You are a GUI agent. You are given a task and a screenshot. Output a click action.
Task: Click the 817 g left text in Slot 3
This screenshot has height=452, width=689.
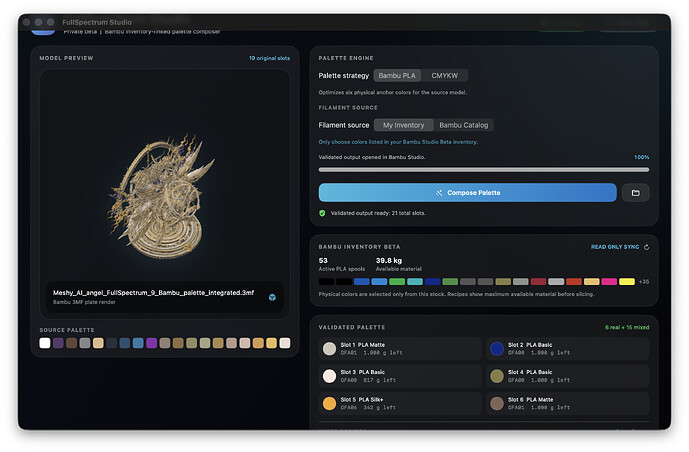[380, 380]
